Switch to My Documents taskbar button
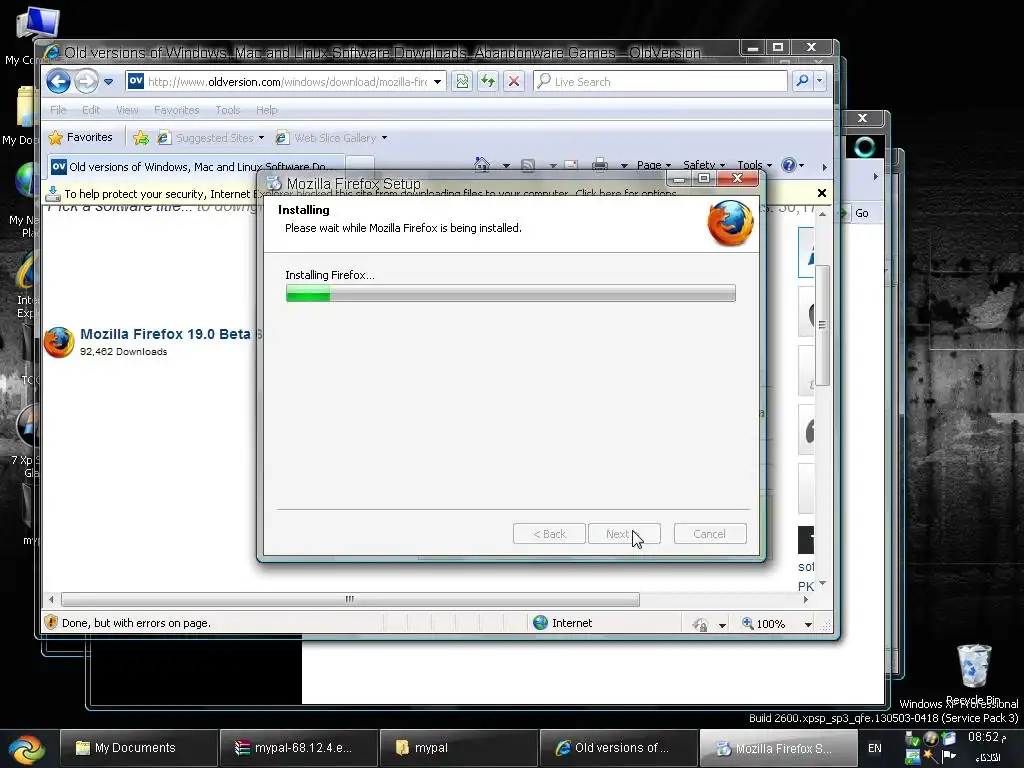Screen dimensions: 1024x768 pos(138,748)
